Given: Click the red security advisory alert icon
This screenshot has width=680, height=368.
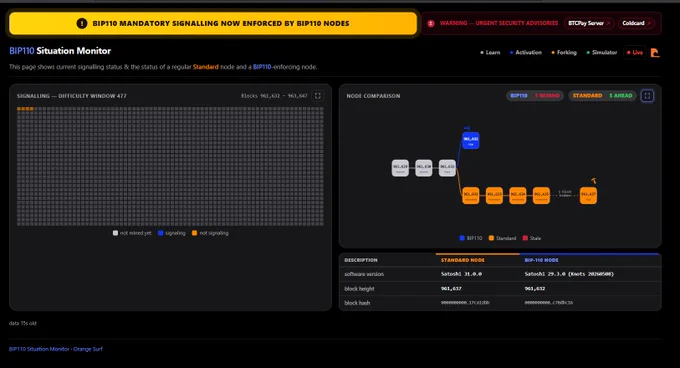Looking at the screenshot, I should (x=431, y=23).
